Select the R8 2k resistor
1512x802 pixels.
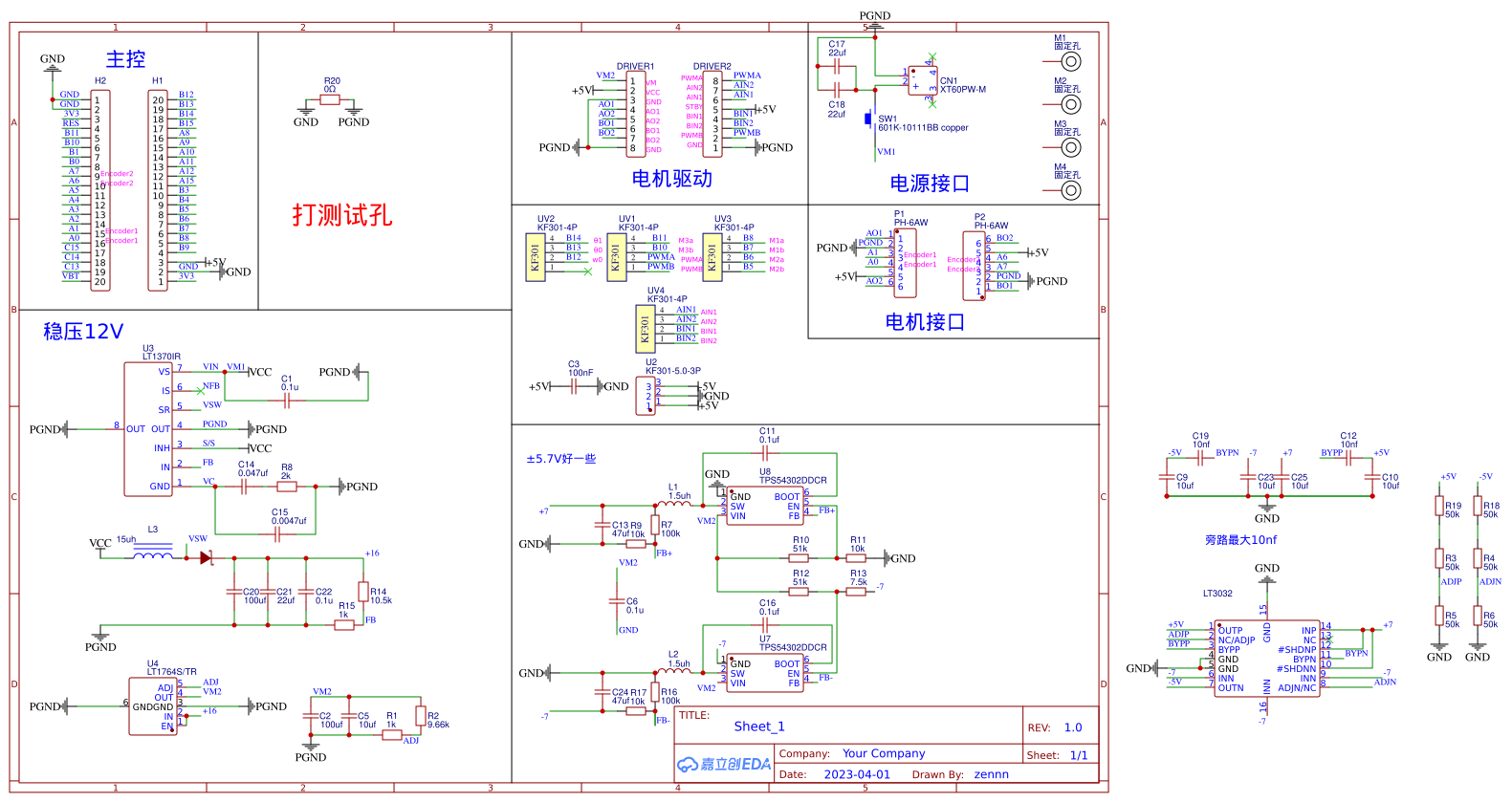(287, 487)
